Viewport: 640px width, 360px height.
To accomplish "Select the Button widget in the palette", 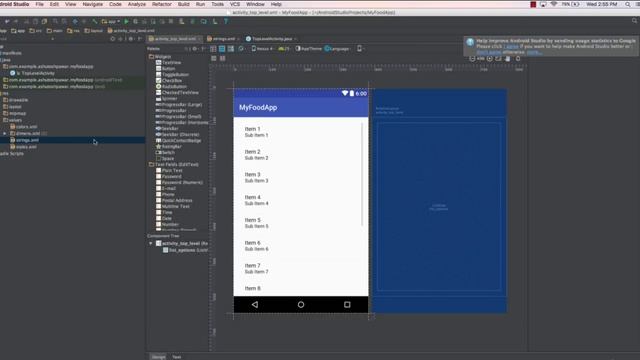I will (166, 69).
